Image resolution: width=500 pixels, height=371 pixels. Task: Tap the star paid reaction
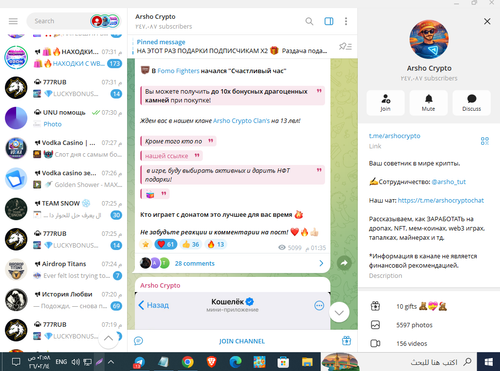[146, 244]
